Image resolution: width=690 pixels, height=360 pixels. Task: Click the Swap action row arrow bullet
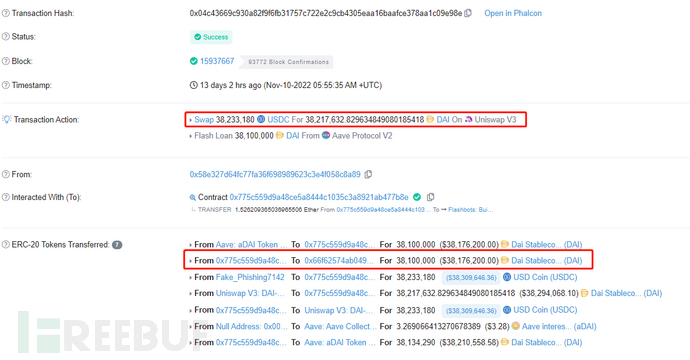(191, 120)
